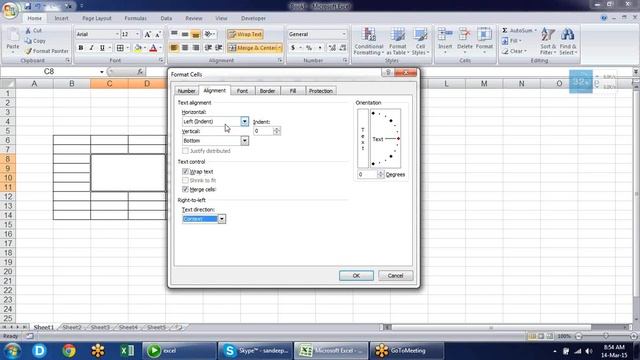Click the Bottom Align icon
Screen dimensions: 640x360
tap(196, 34)
